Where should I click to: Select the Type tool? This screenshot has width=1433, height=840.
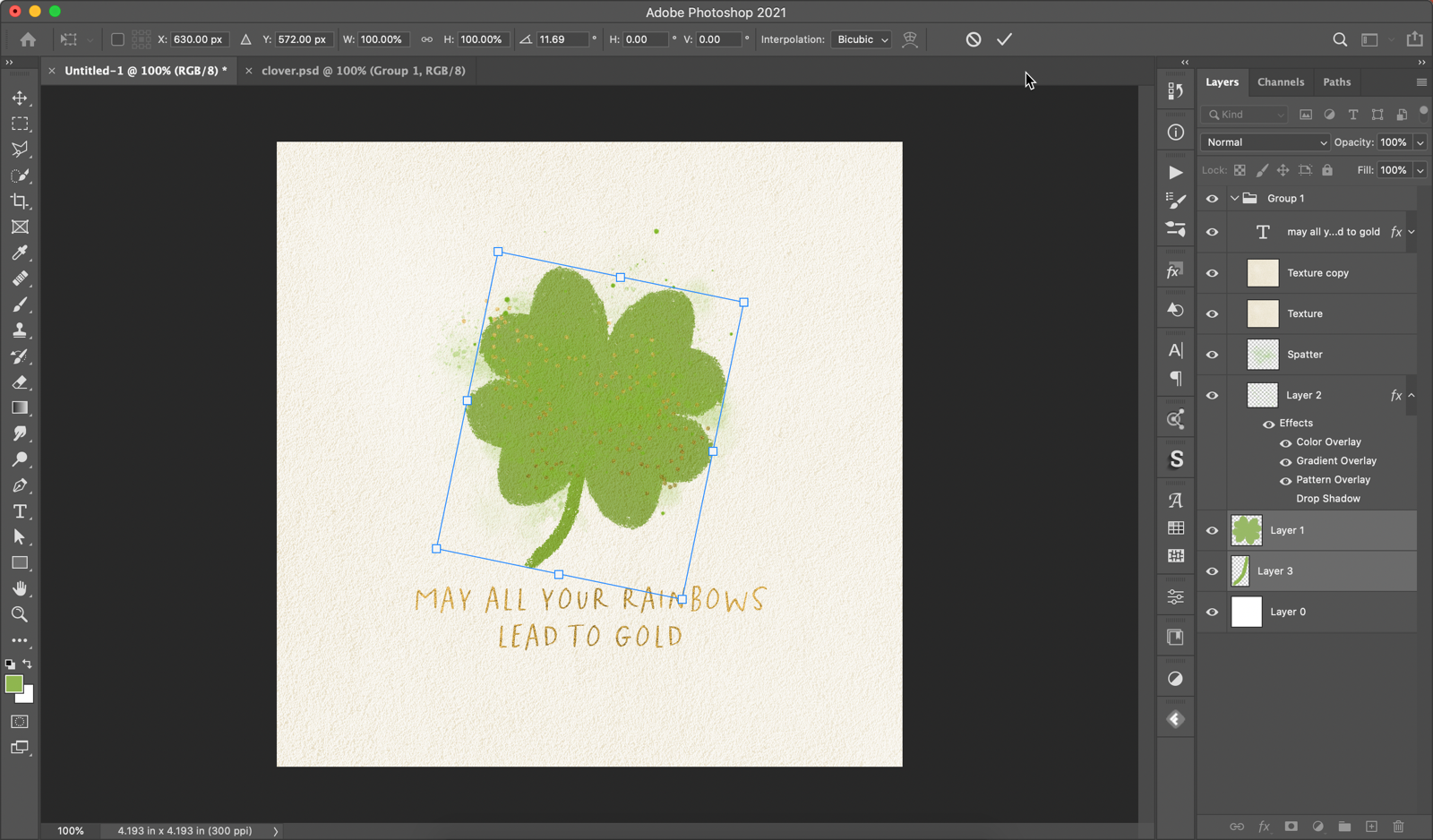click(20, 511)
